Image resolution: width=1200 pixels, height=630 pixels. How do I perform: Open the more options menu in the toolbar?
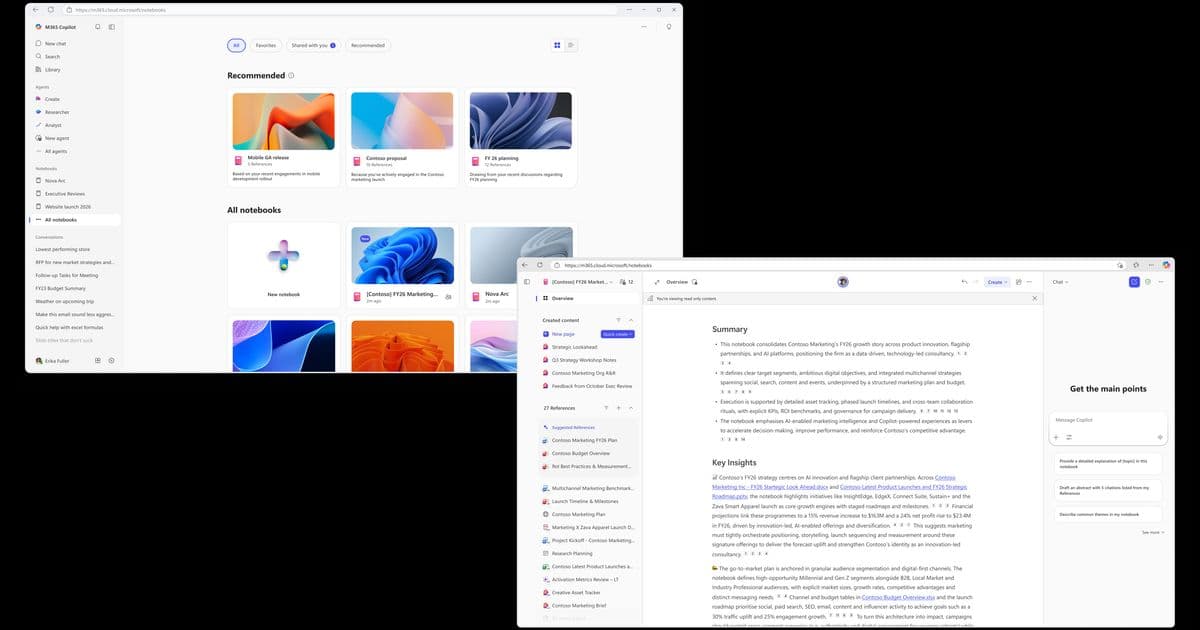(1029, 282)
